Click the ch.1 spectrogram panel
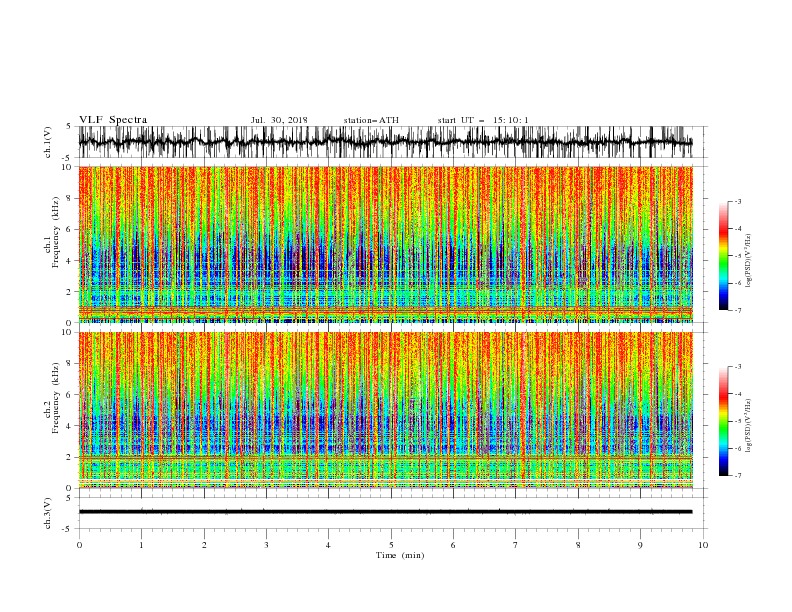 386,244
